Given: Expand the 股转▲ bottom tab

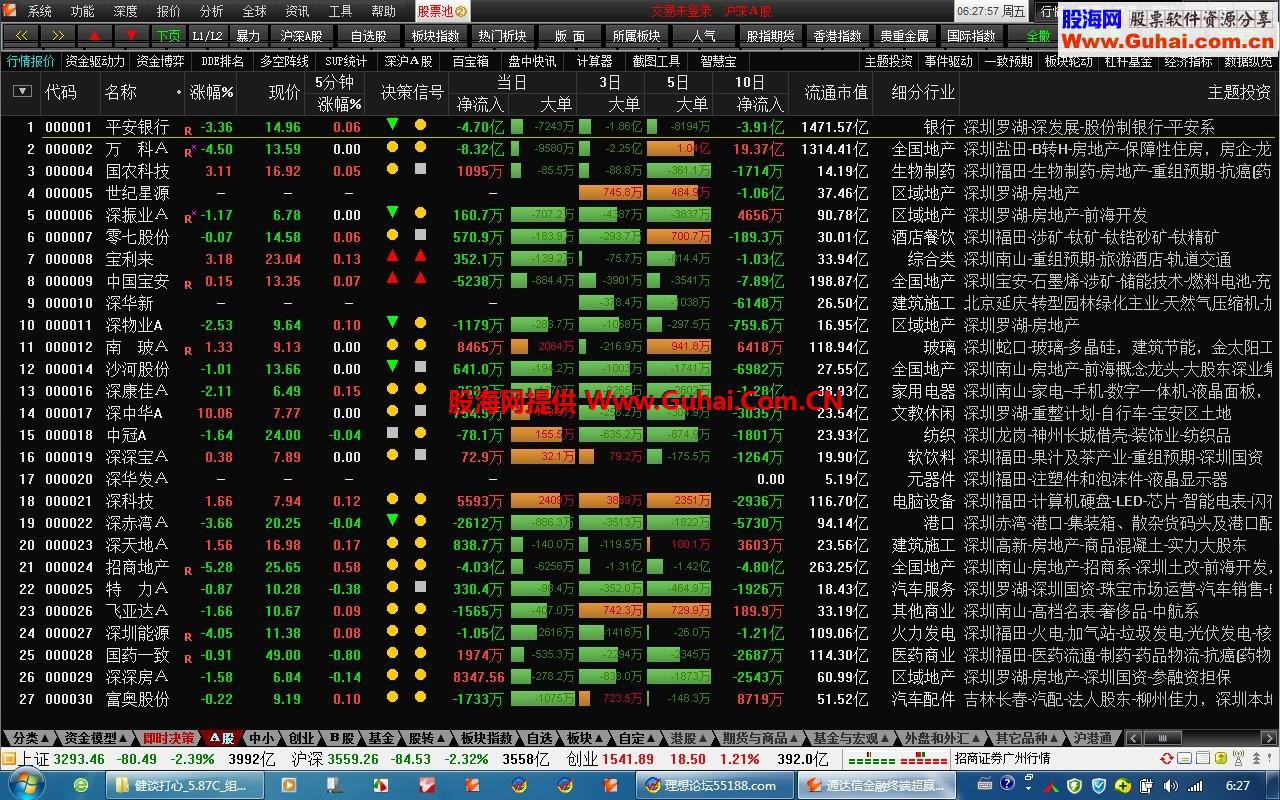Looking at the screenshot, I should tap(425, 738).
